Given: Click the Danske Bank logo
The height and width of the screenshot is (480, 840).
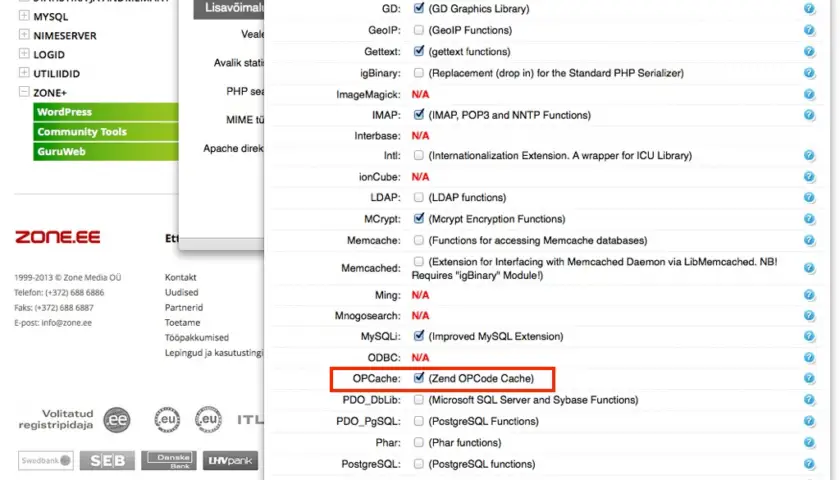Looking at the screenshot, I should [169, 460].
